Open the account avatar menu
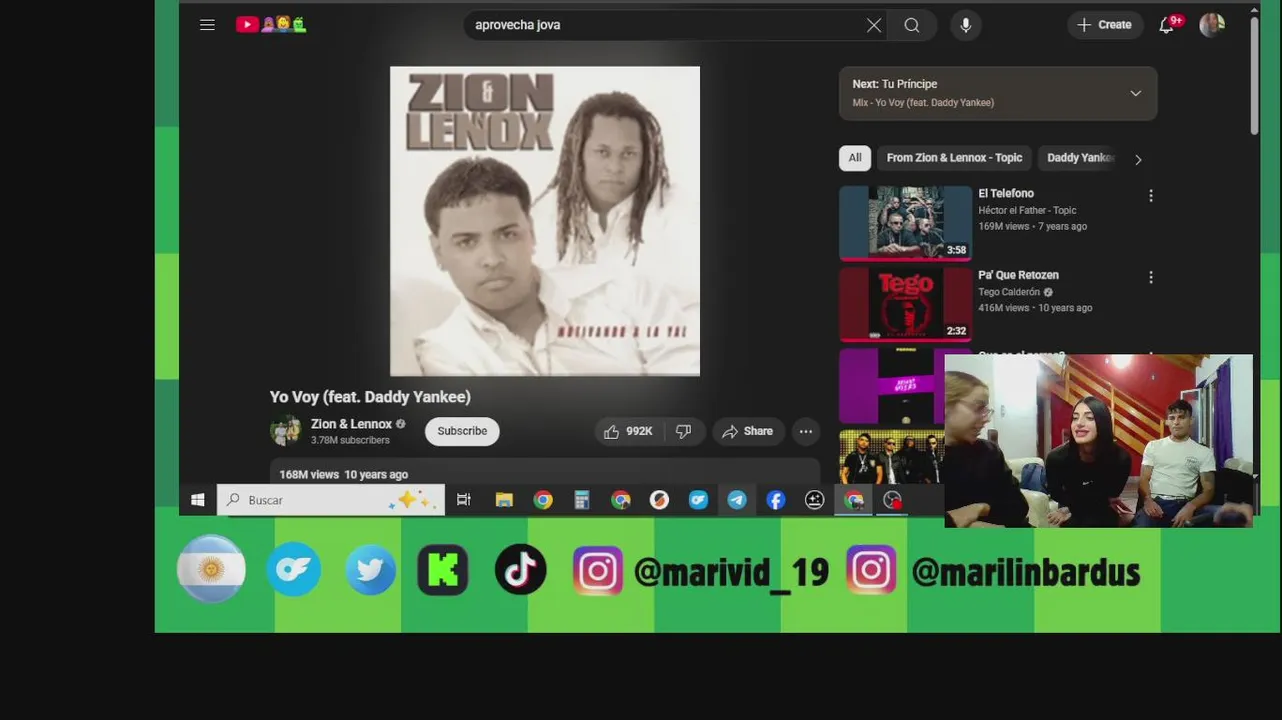This screenshot has width=1282, height=720. pyautogui.click(x=1212, y=25)
